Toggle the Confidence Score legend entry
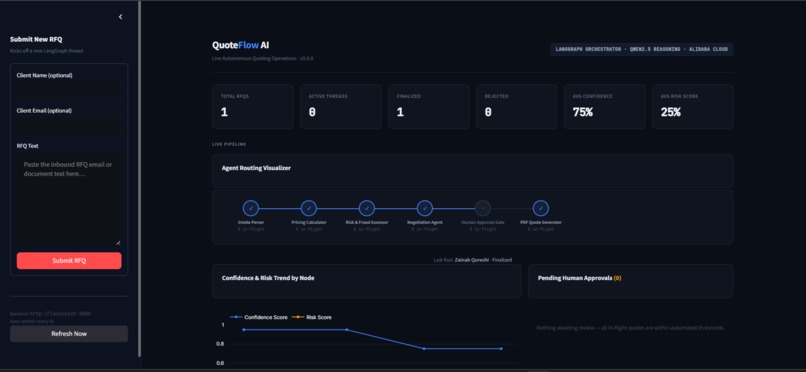Viewport: 806px width, 372px height. coord(259,317)
